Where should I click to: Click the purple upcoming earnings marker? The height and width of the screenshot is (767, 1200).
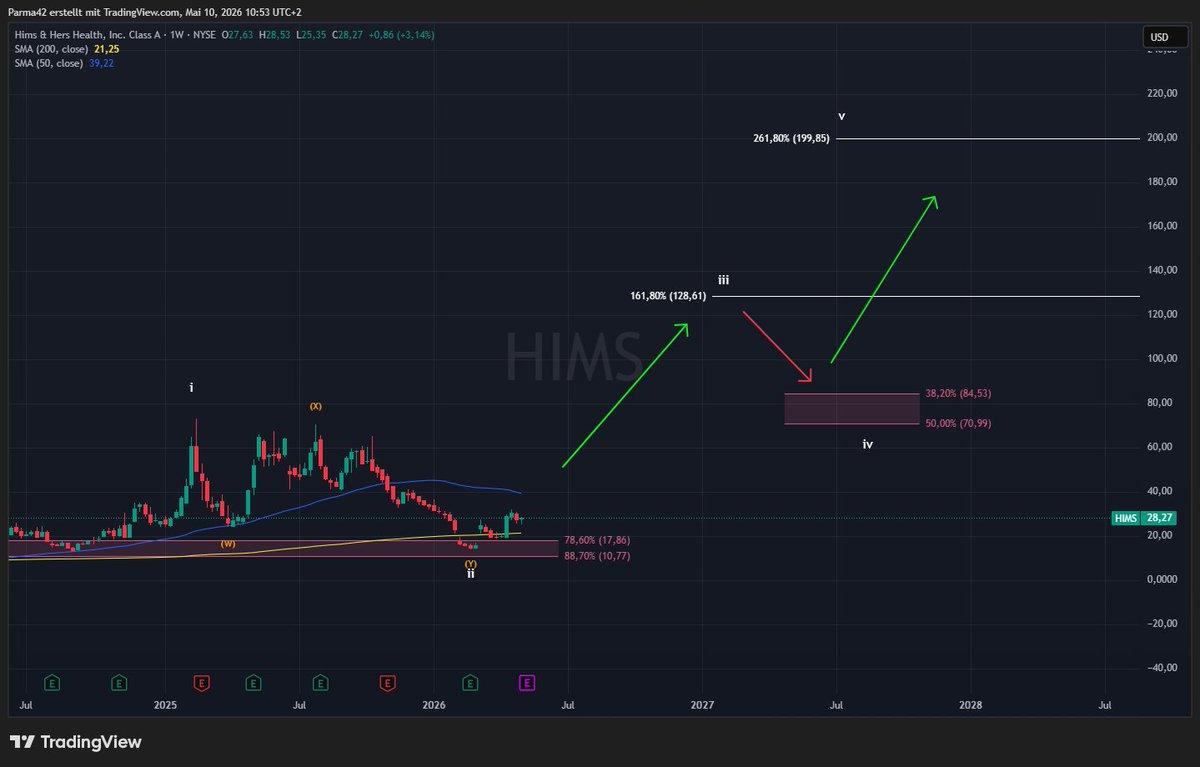[527, 683]
